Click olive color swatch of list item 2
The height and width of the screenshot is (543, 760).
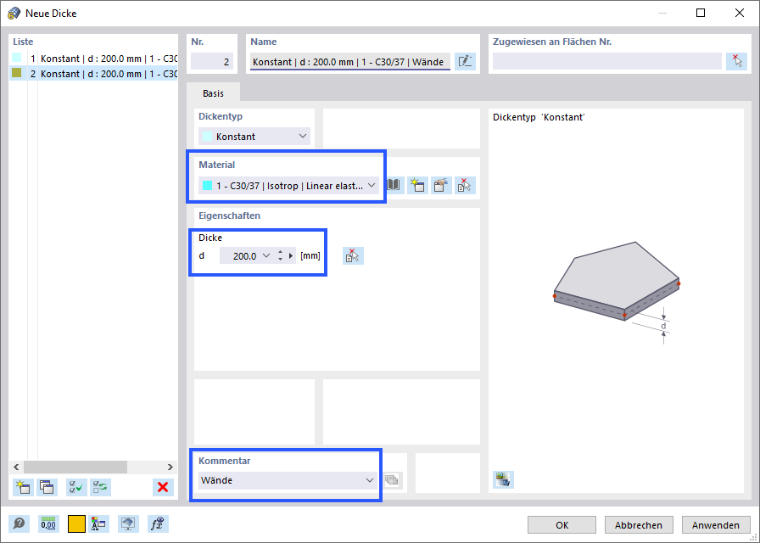17,73
